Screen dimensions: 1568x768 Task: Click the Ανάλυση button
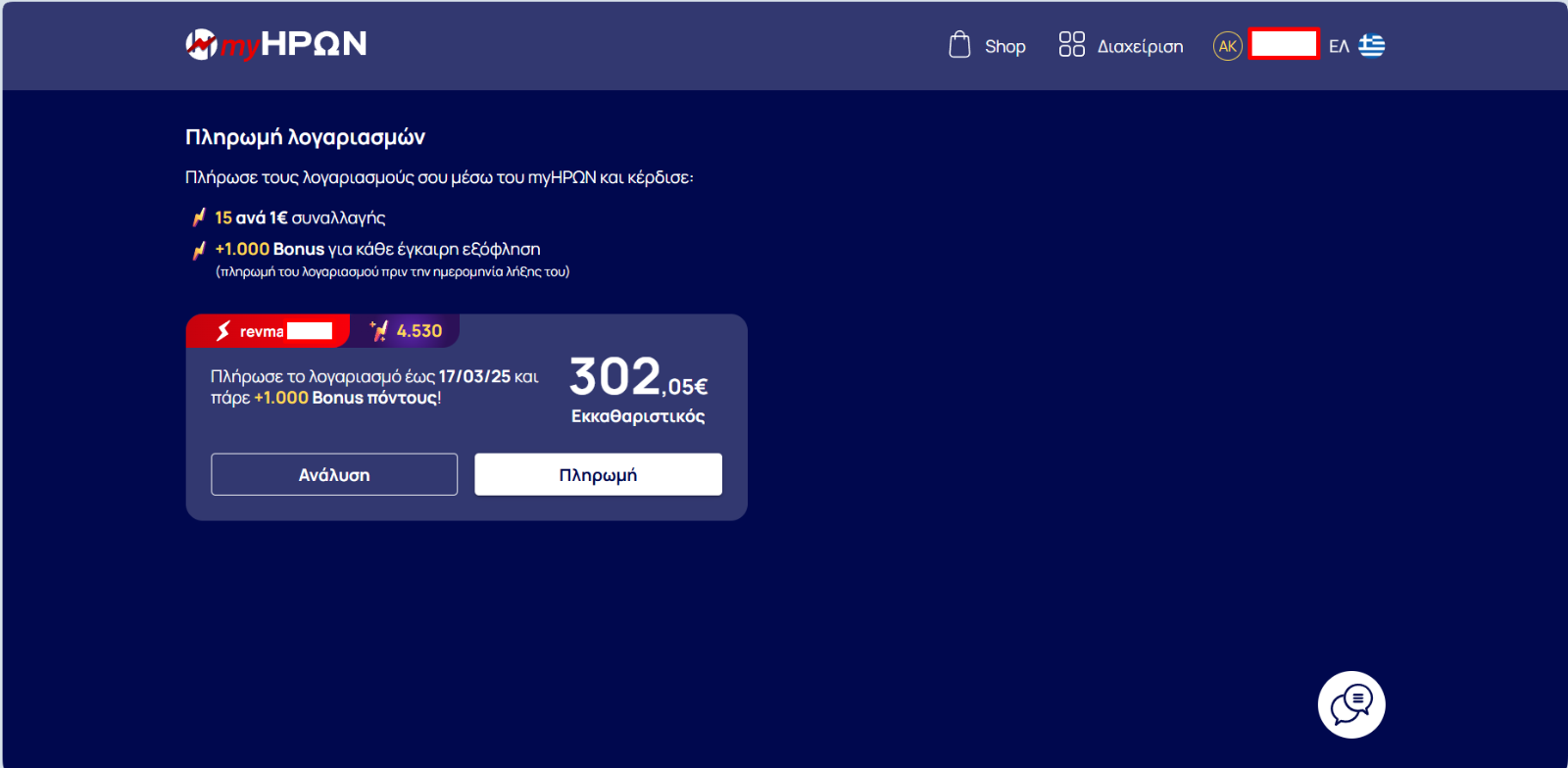coord(334,474)
